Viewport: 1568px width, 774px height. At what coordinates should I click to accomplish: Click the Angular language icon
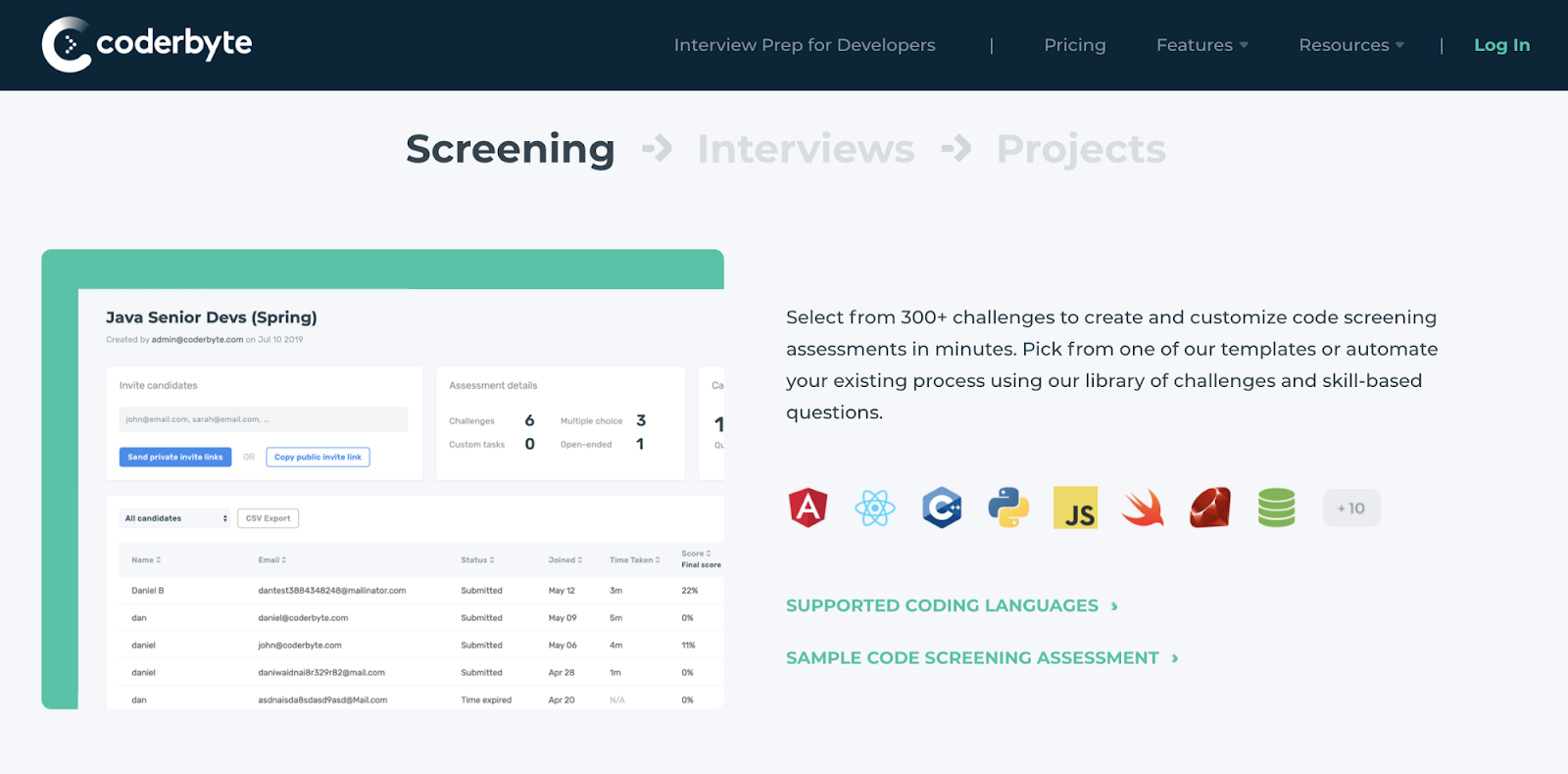coord(808,508)
